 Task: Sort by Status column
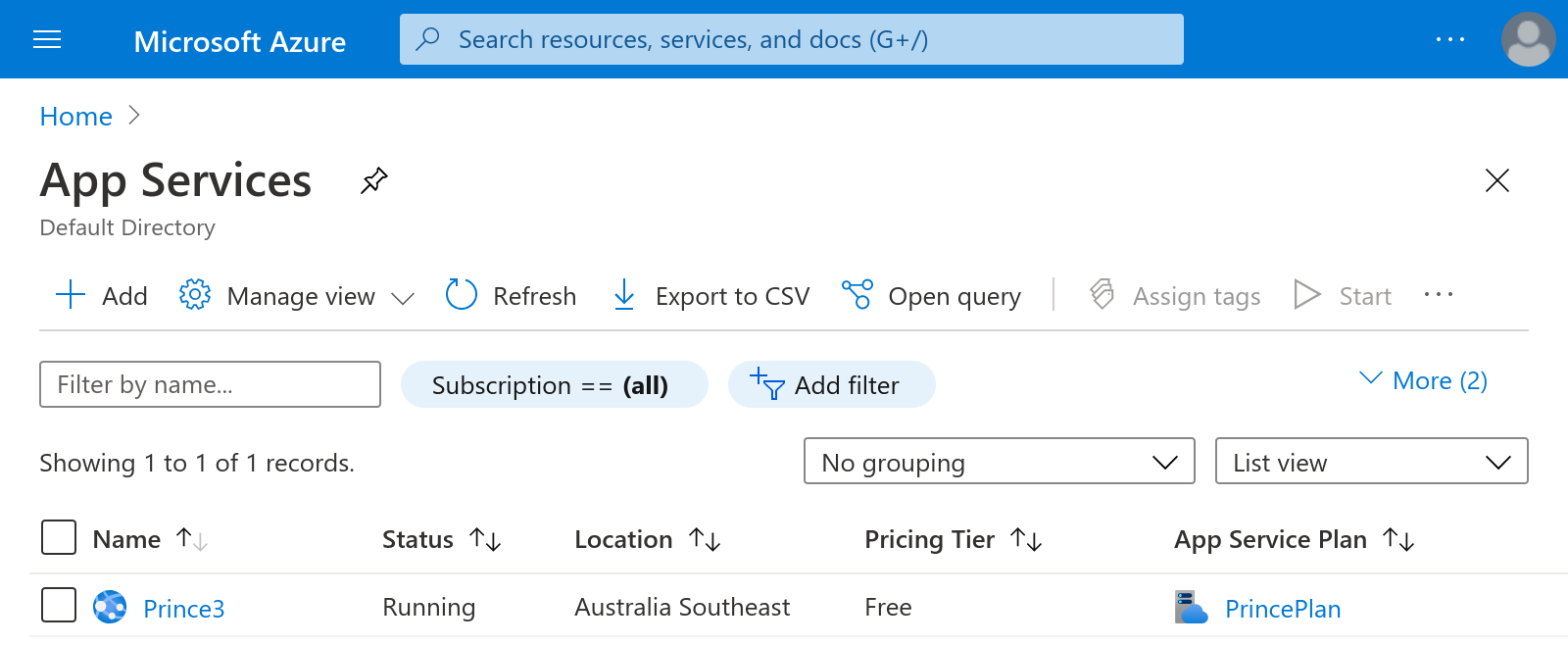coord(442,539)
